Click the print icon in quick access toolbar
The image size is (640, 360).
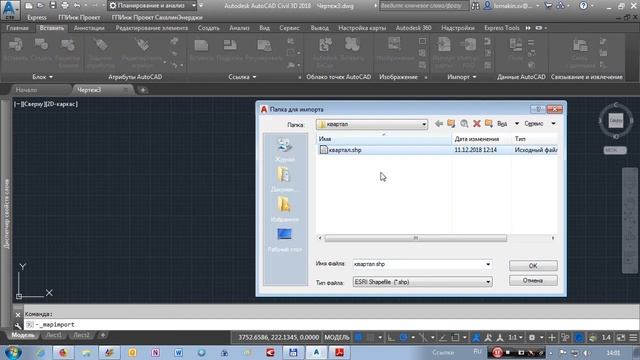pyautogui.click(x=65, y=5)
